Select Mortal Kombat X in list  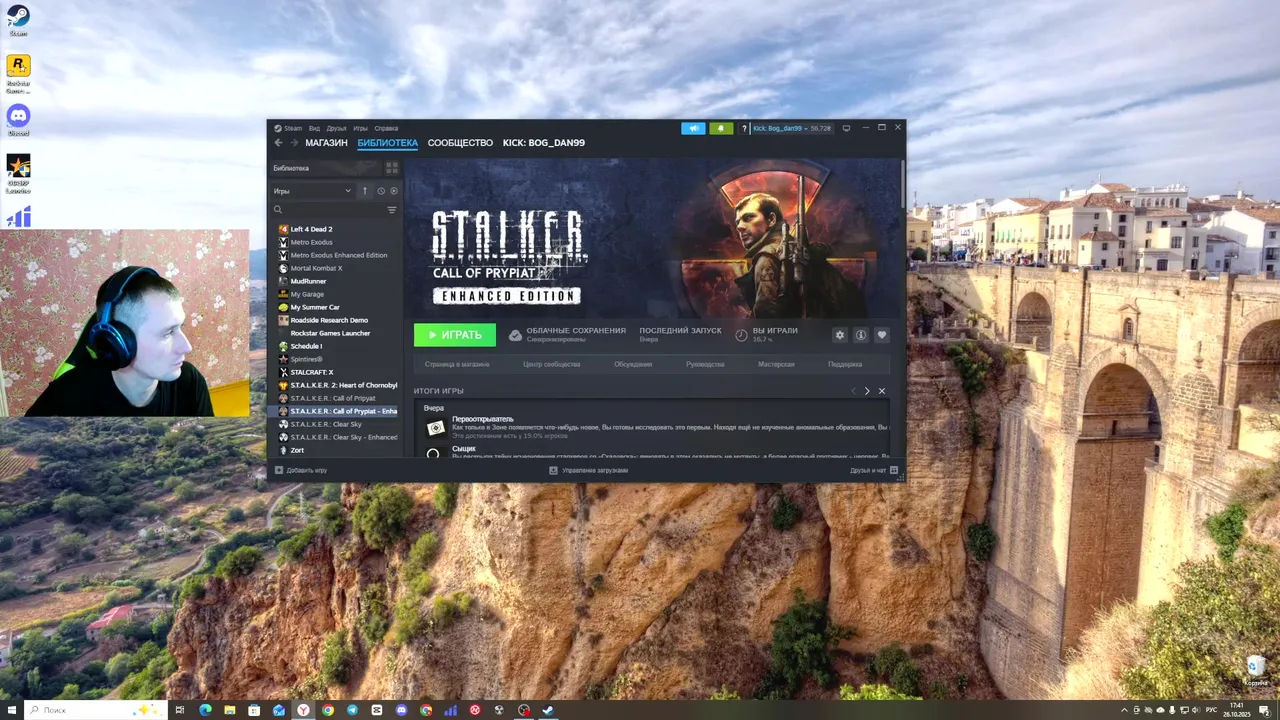pyautogui.click(x=337, y=268)
